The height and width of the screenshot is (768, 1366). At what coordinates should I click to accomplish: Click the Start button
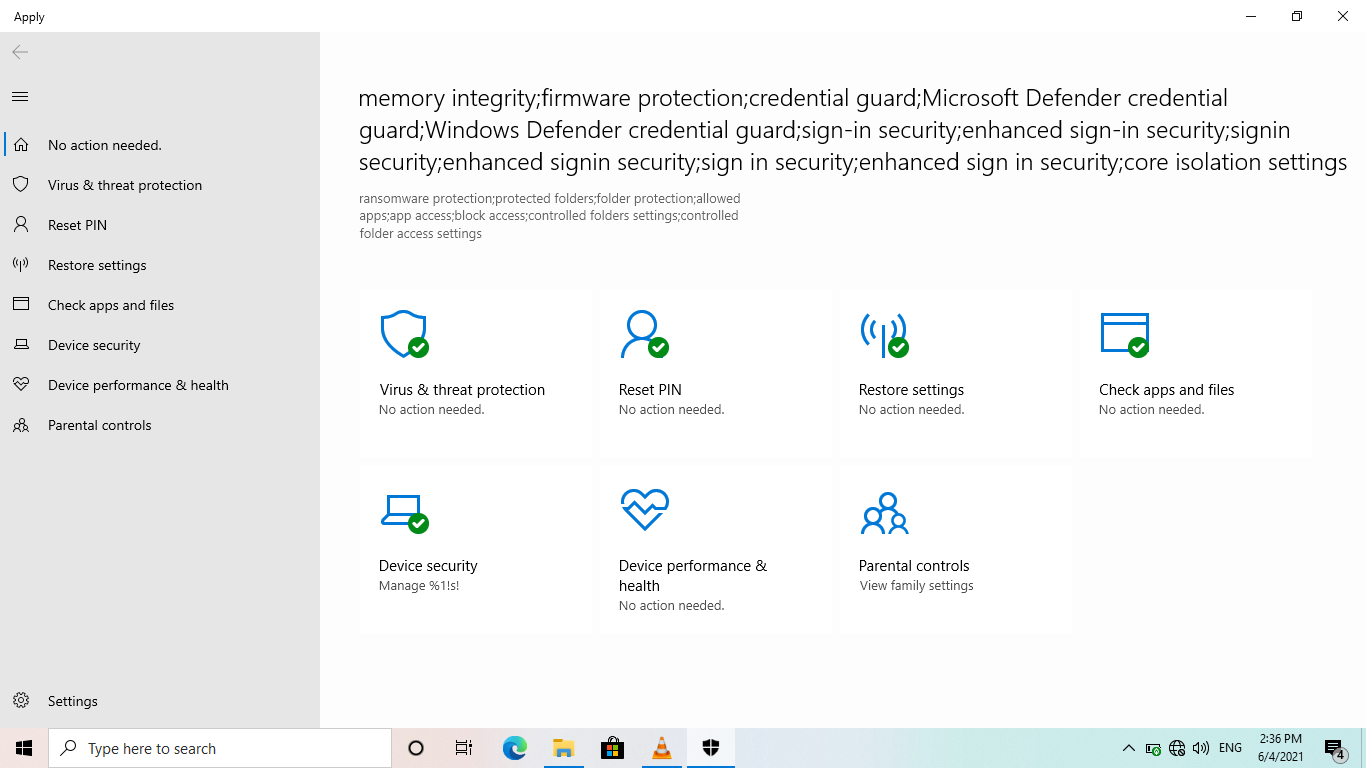[22, 747]
